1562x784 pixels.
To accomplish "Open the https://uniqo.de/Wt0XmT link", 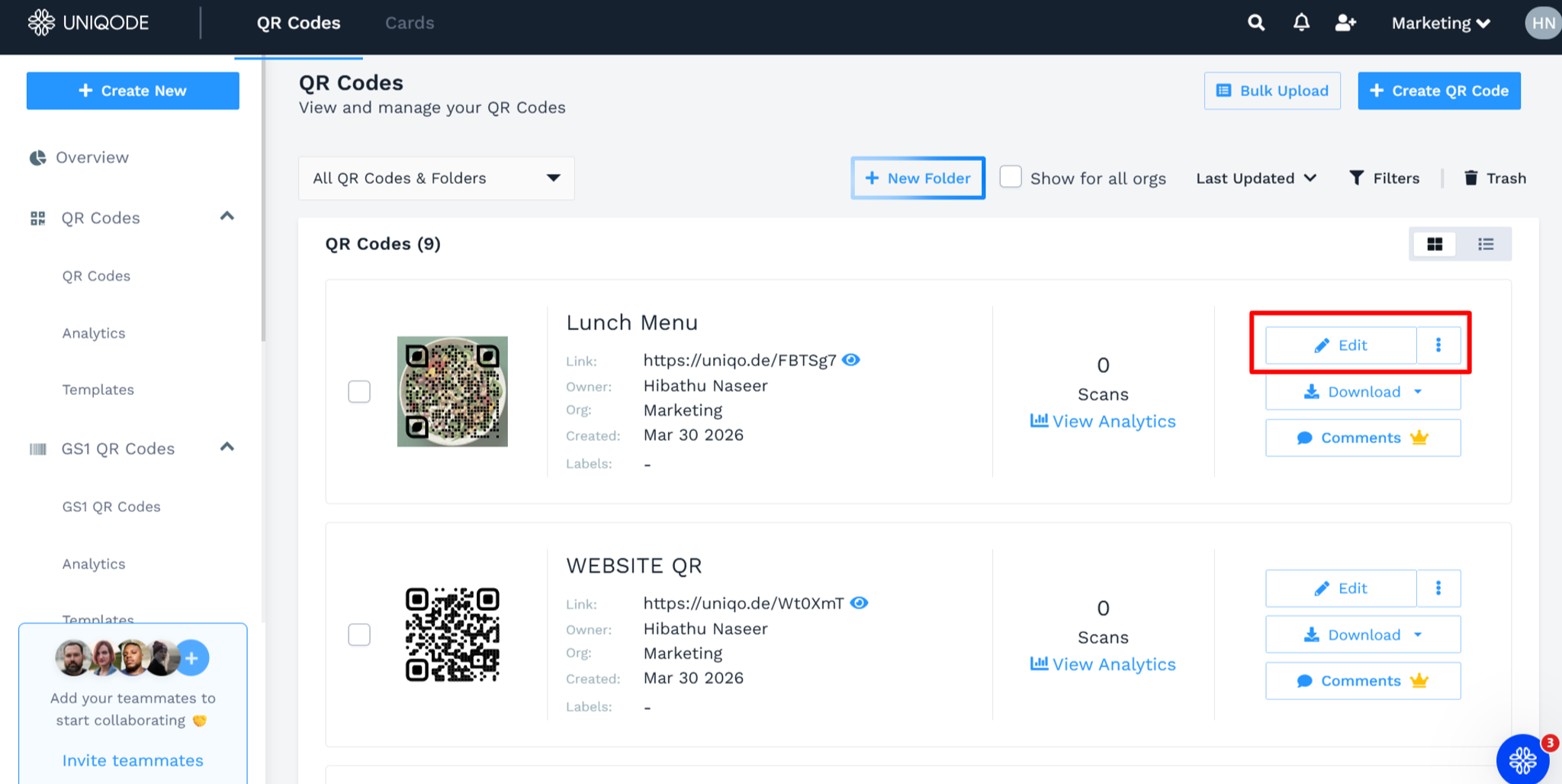I will [x=744, y=603].
